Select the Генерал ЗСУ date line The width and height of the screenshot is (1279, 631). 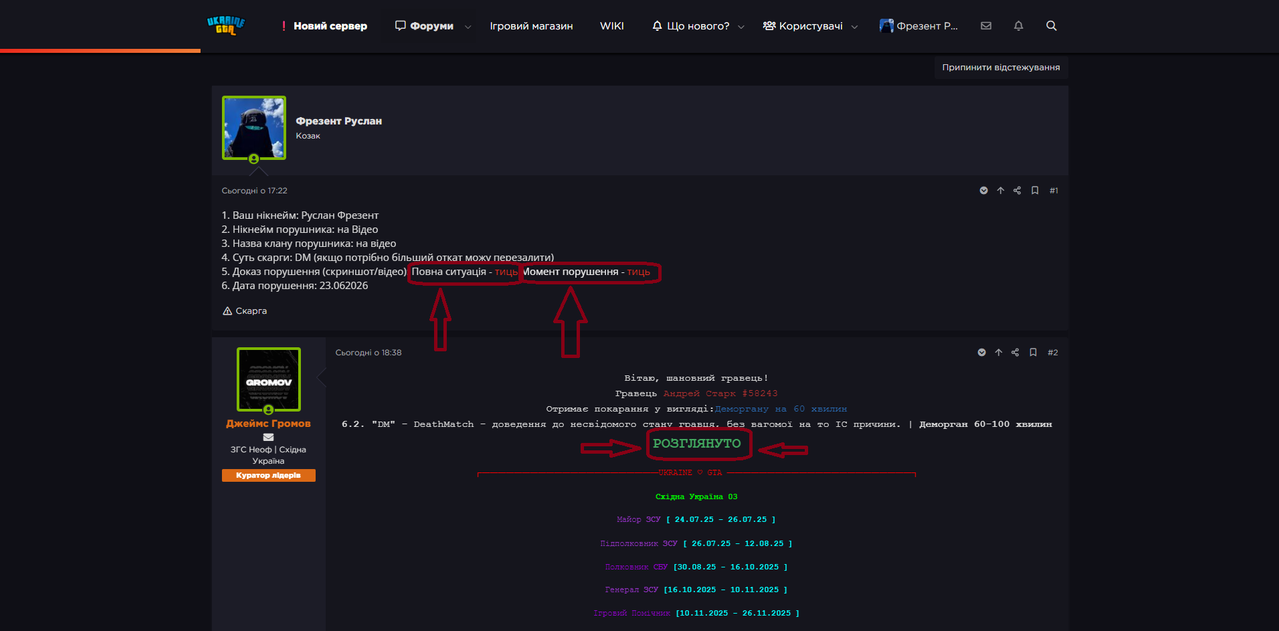pyautogui.click(x=697, y=590)
